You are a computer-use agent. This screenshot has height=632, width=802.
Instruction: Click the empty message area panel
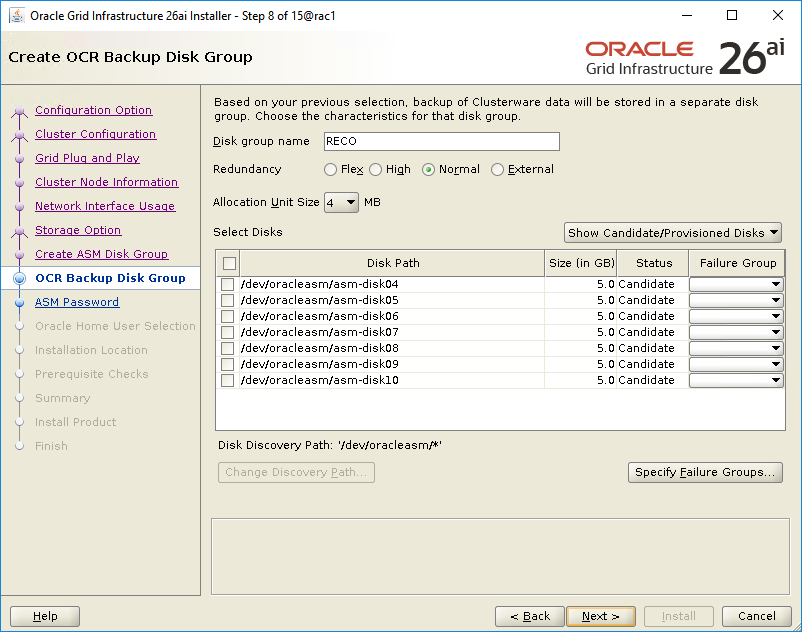(500, 557)
